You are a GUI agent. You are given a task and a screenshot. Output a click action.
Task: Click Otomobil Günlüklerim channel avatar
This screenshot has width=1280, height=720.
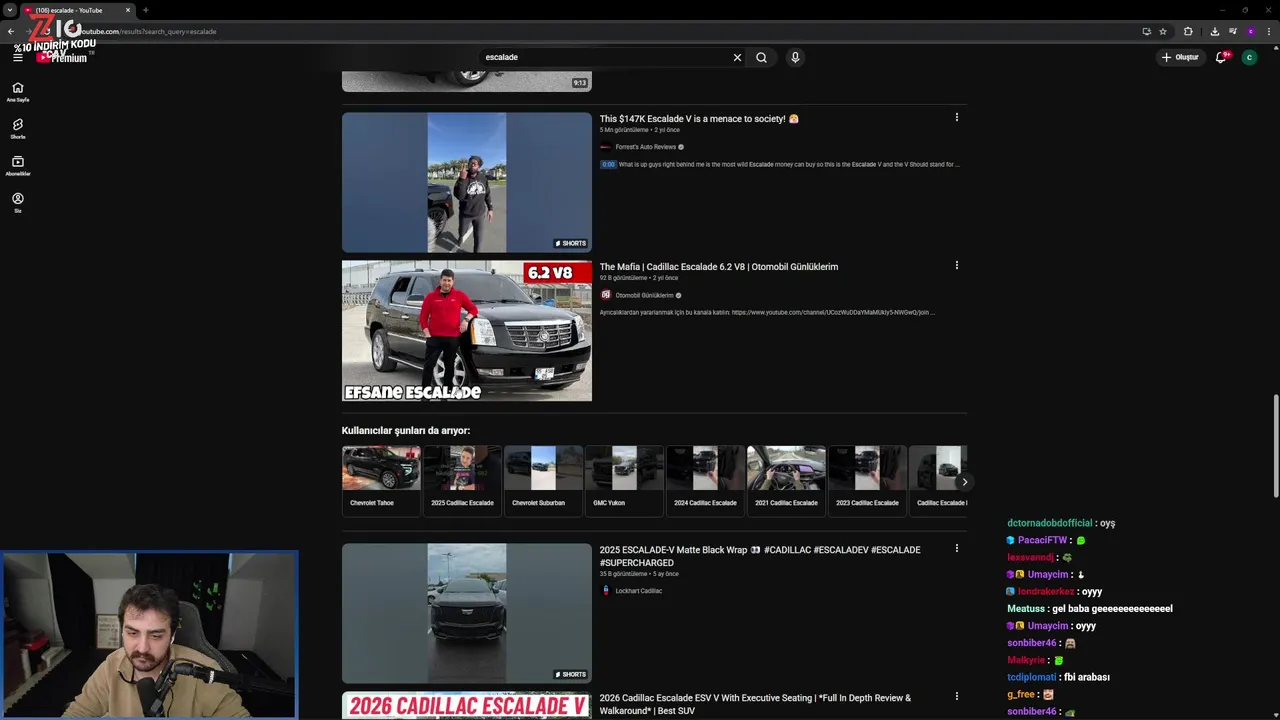click(x=605, y=295)
